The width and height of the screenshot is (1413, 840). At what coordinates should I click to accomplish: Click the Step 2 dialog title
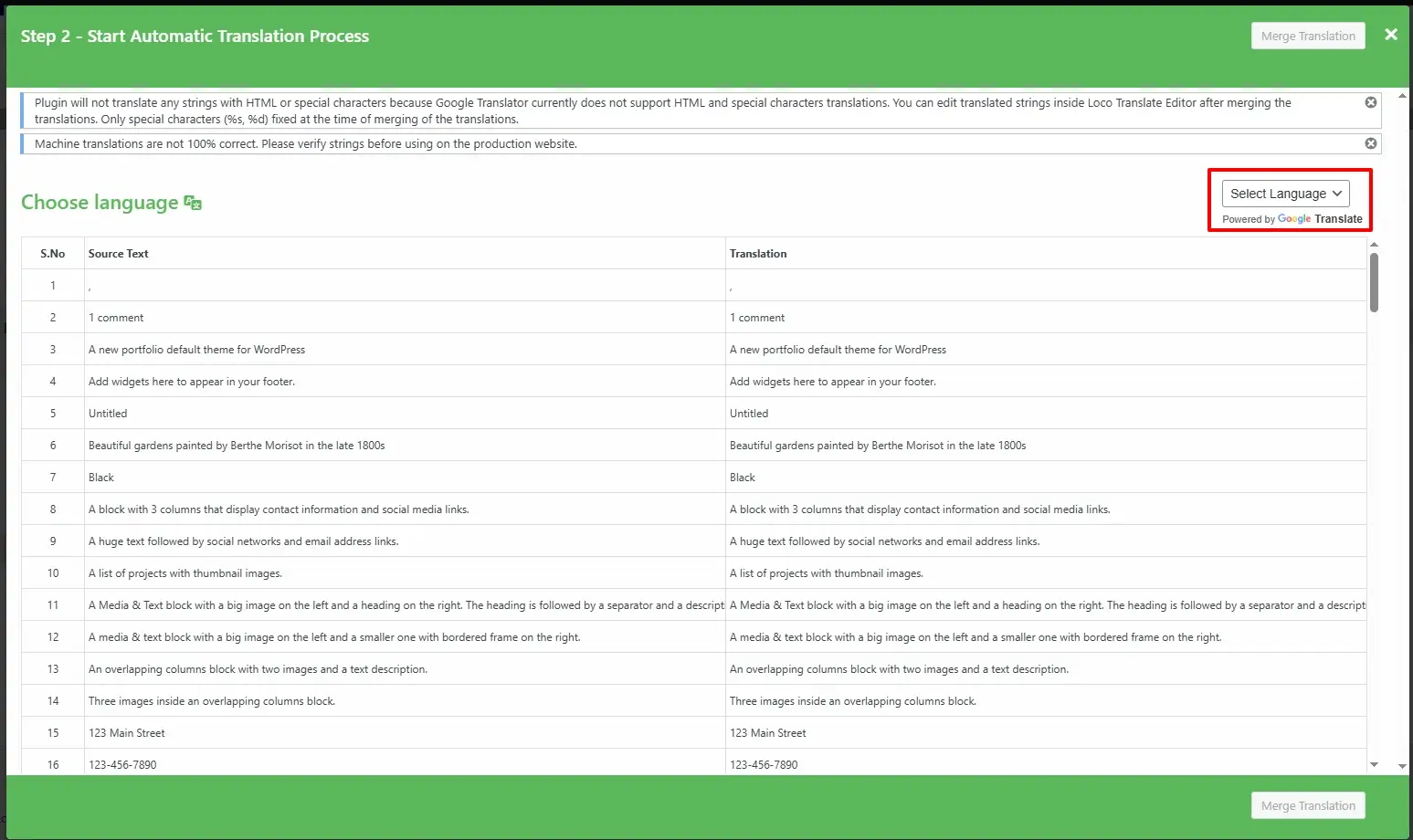[195, 36]
